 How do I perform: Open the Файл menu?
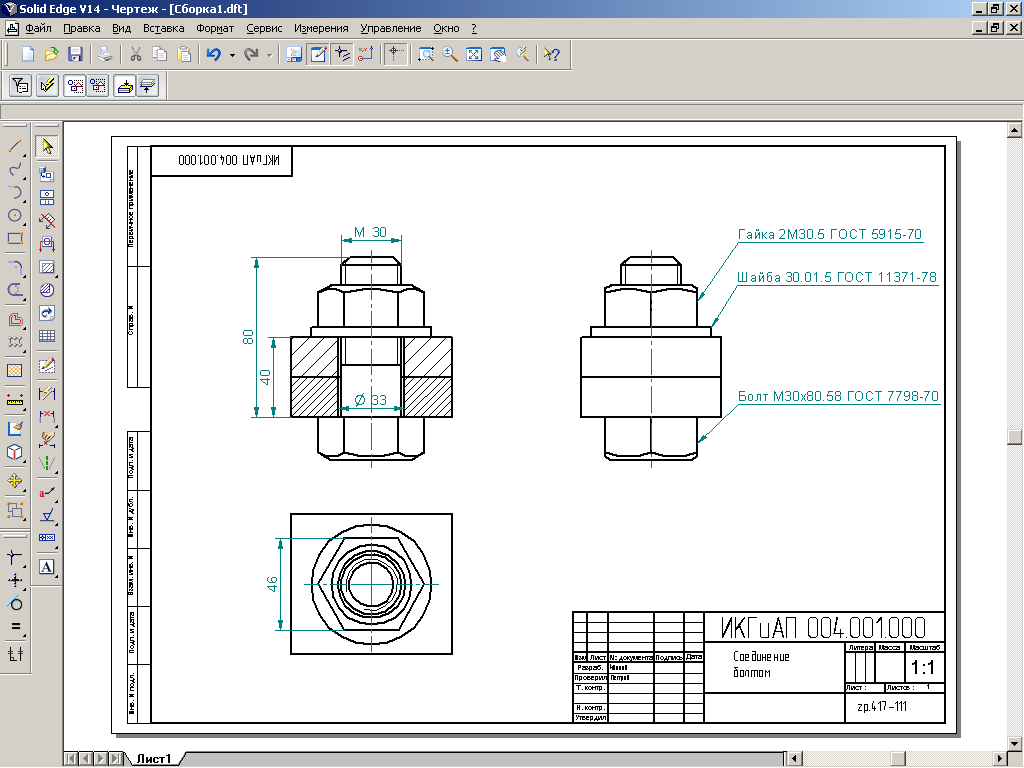click(38, 28)
